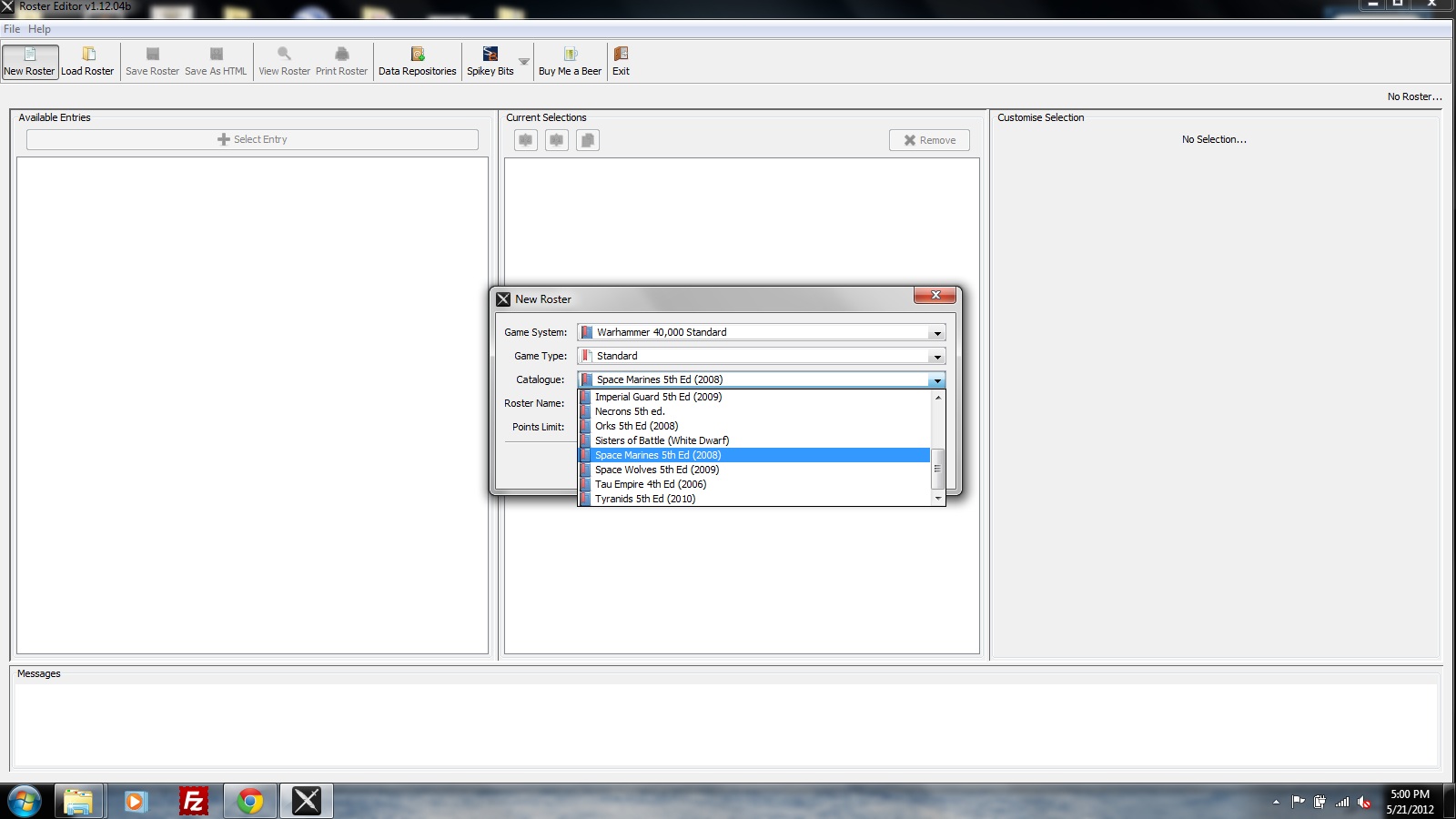Viewport: 1456px width, 819px height.
Task: Click the power plug tray icon
Action: click(x=1319, y=802)
